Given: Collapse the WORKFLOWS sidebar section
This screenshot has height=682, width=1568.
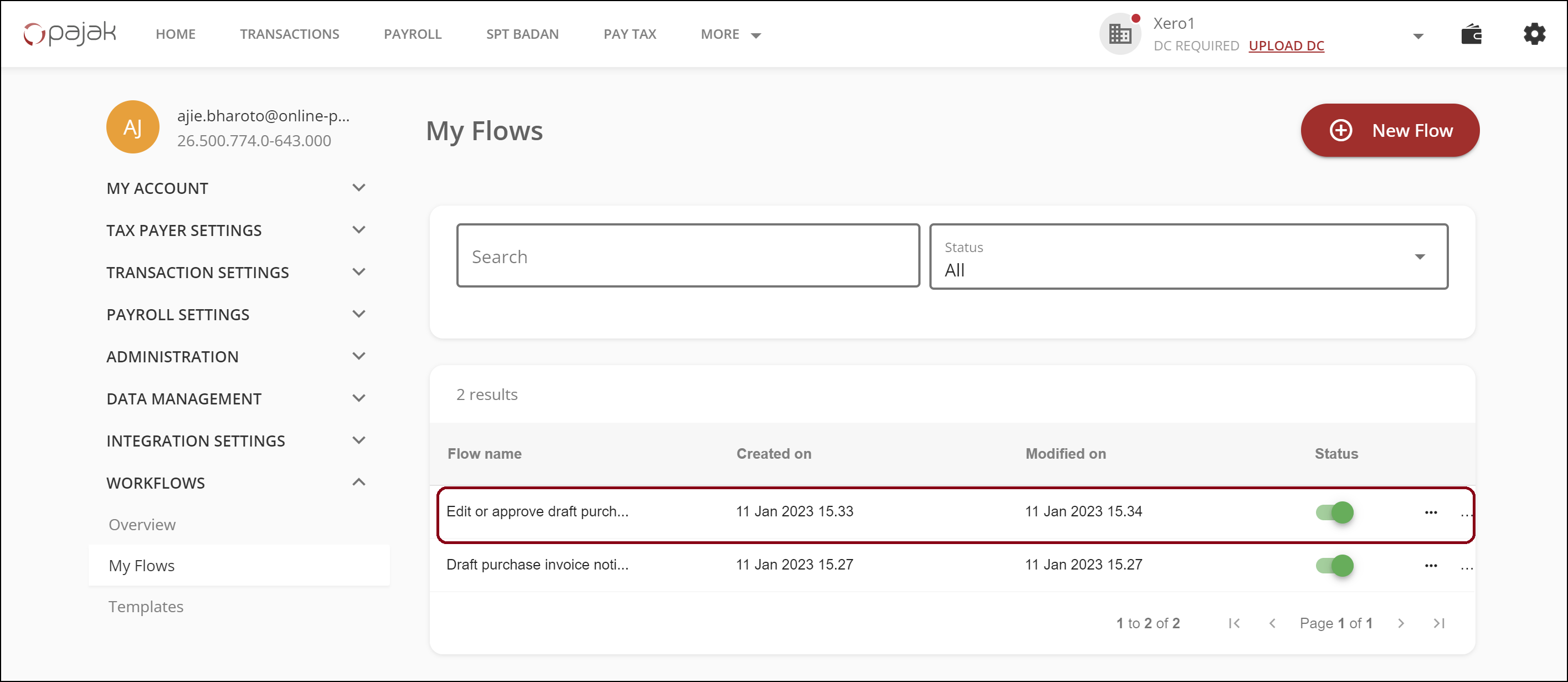Looking at the screenshot, I should click(x=358, y=482).
